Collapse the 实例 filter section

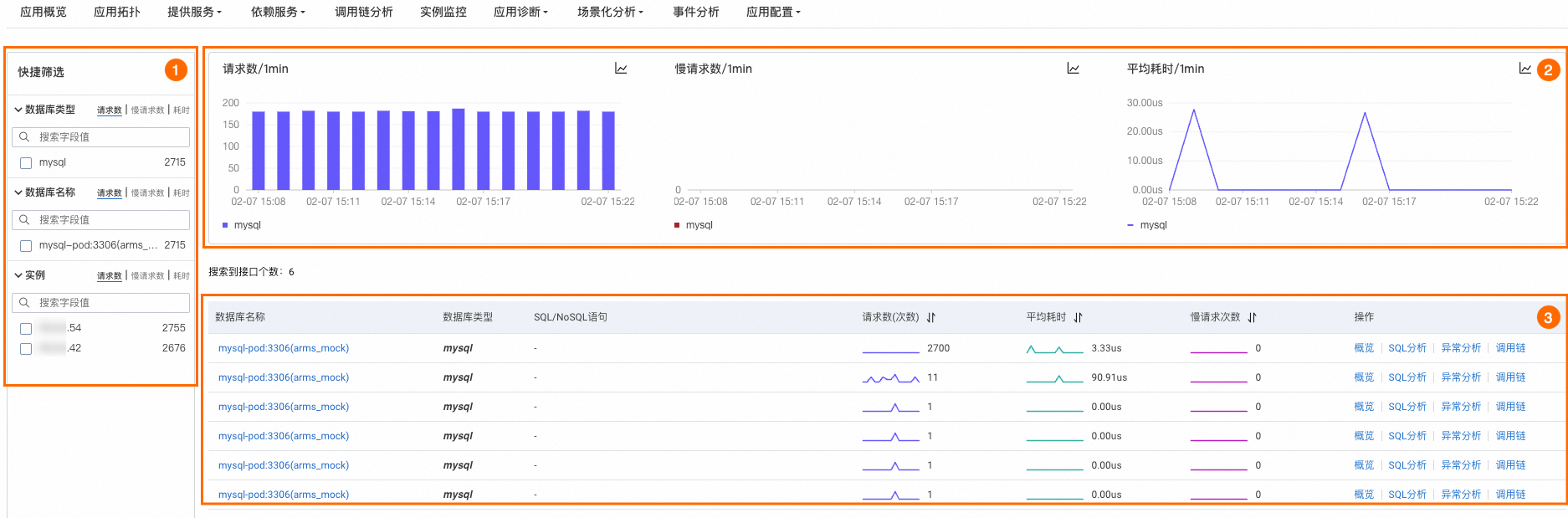pos(18,275)
